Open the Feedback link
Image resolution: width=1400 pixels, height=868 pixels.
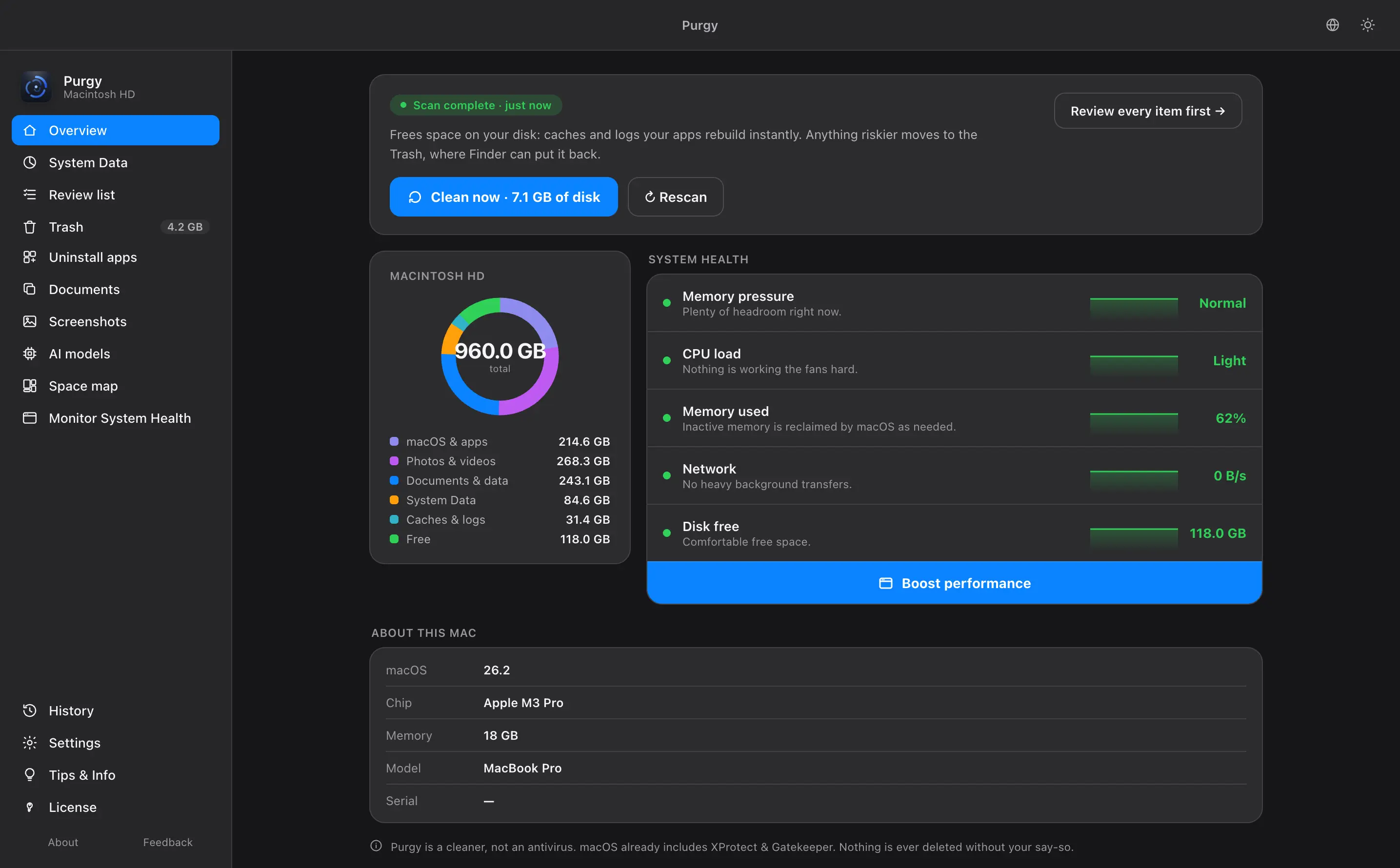coord(168,842)
